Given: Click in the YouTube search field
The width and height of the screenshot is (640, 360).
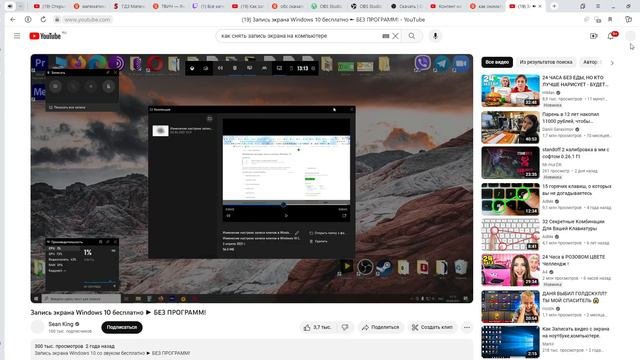Looking at the screenshot, I should click(x=300, y=36).
